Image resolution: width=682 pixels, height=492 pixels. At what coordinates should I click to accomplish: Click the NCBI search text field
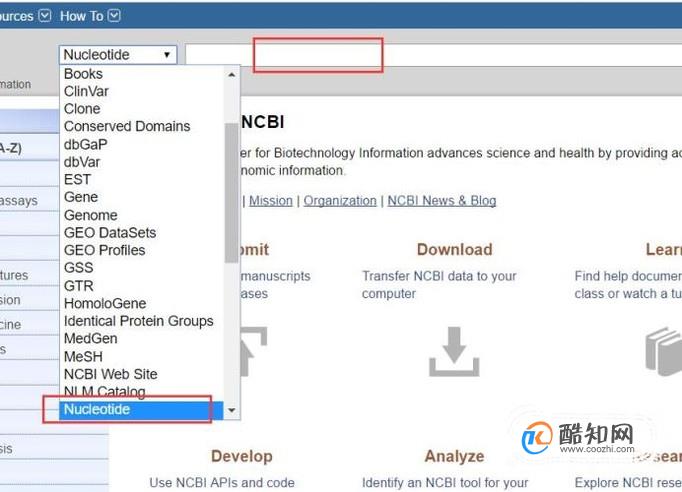coord(434,55)
